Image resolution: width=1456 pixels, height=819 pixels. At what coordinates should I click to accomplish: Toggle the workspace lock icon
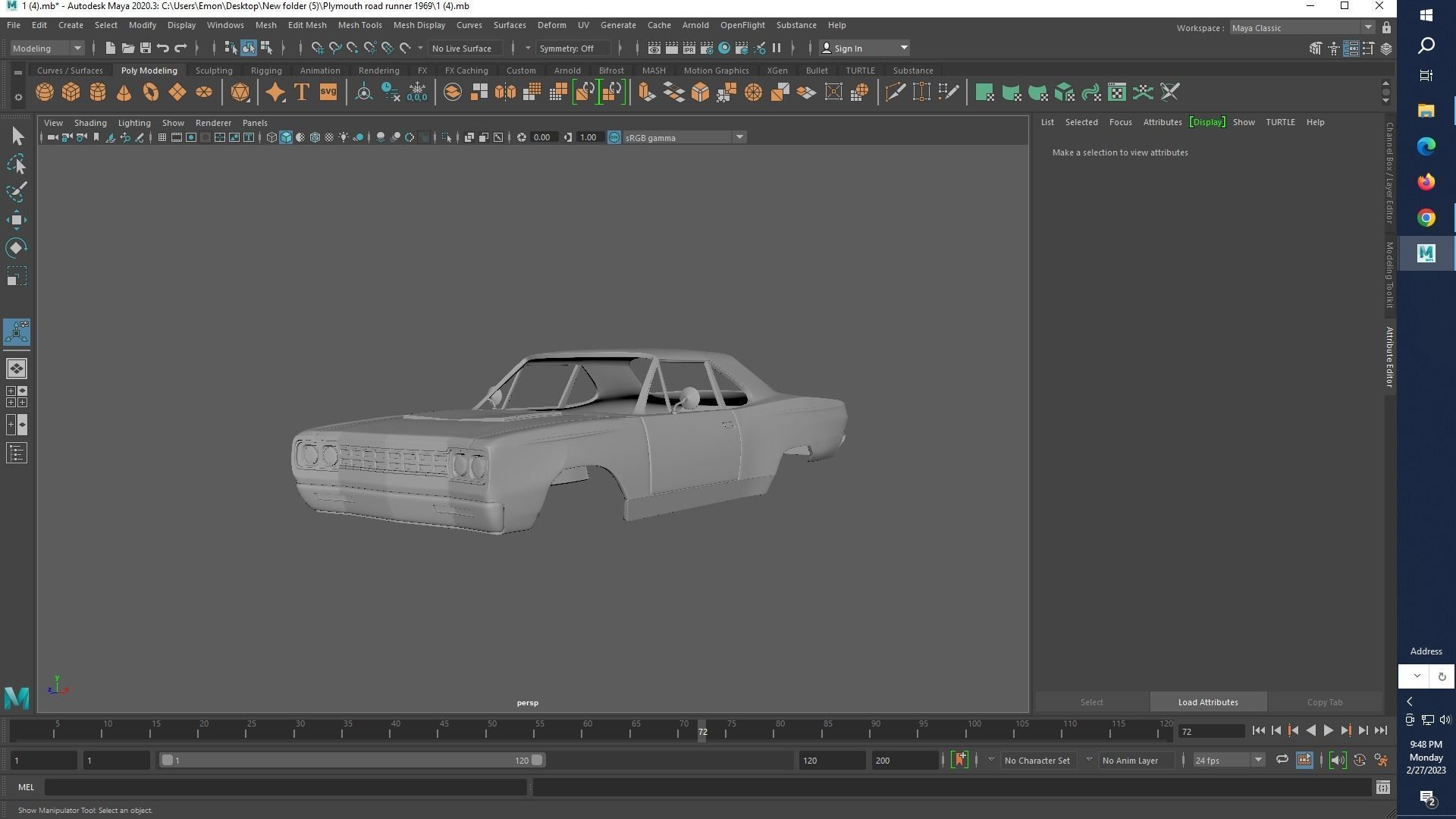pyautogui.click(x=1386, y=28)
